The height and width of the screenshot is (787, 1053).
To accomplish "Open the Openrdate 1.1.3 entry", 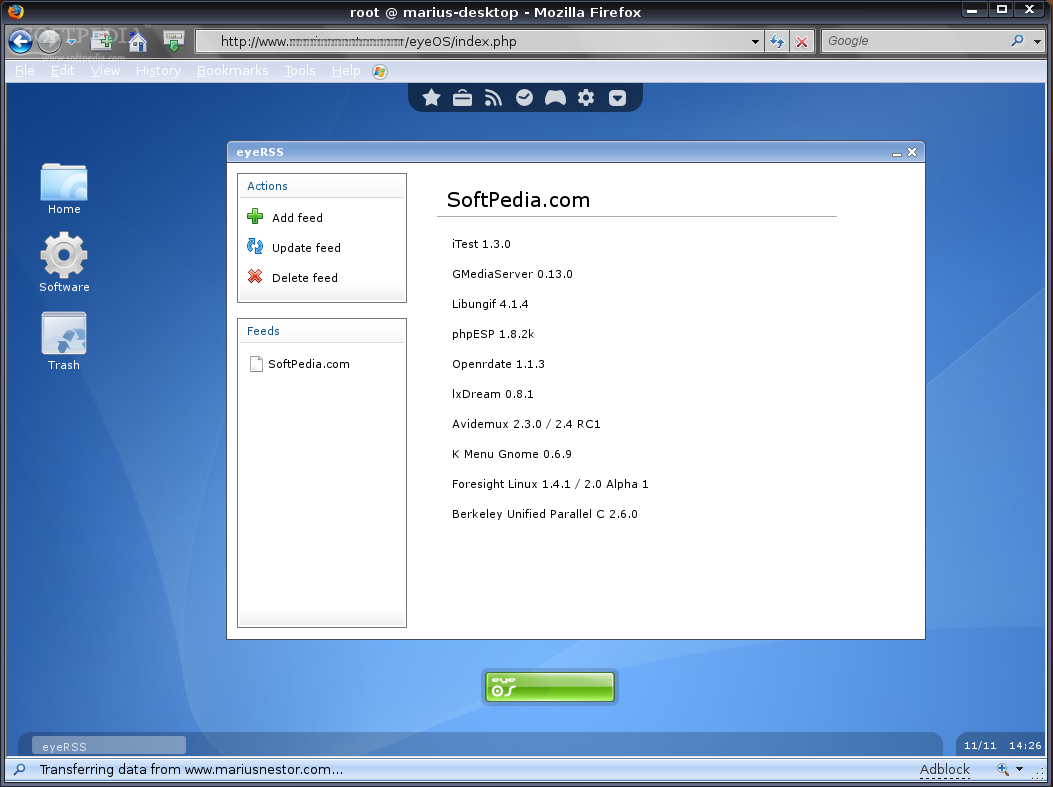I will tap(498, 364).
